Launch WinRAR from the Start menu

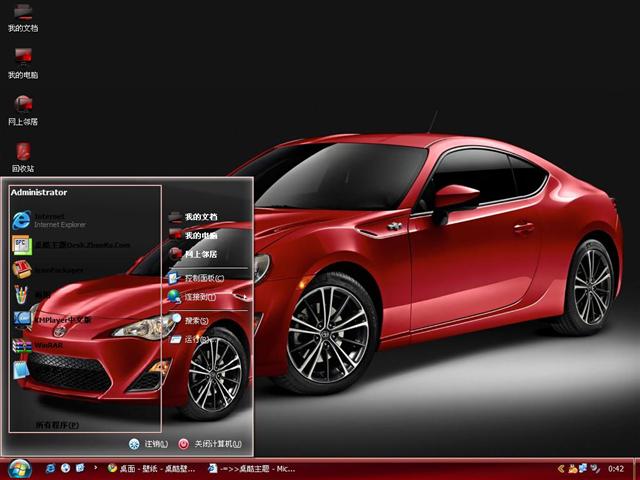pyautogui.click(x=48, y=345)
